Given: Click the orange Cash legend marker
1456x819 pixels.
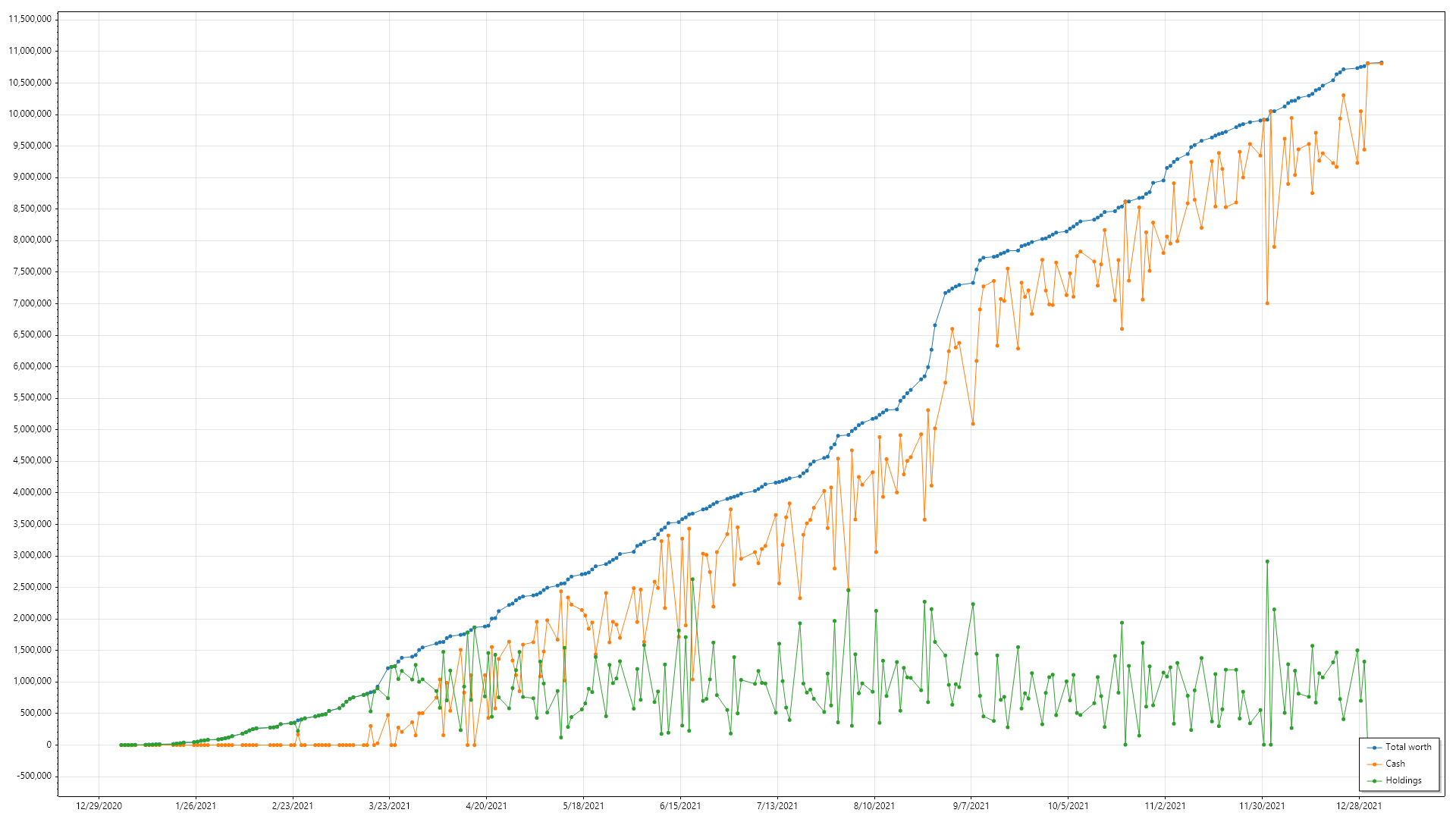Looking at the screenshot, I should point(1374,764).
